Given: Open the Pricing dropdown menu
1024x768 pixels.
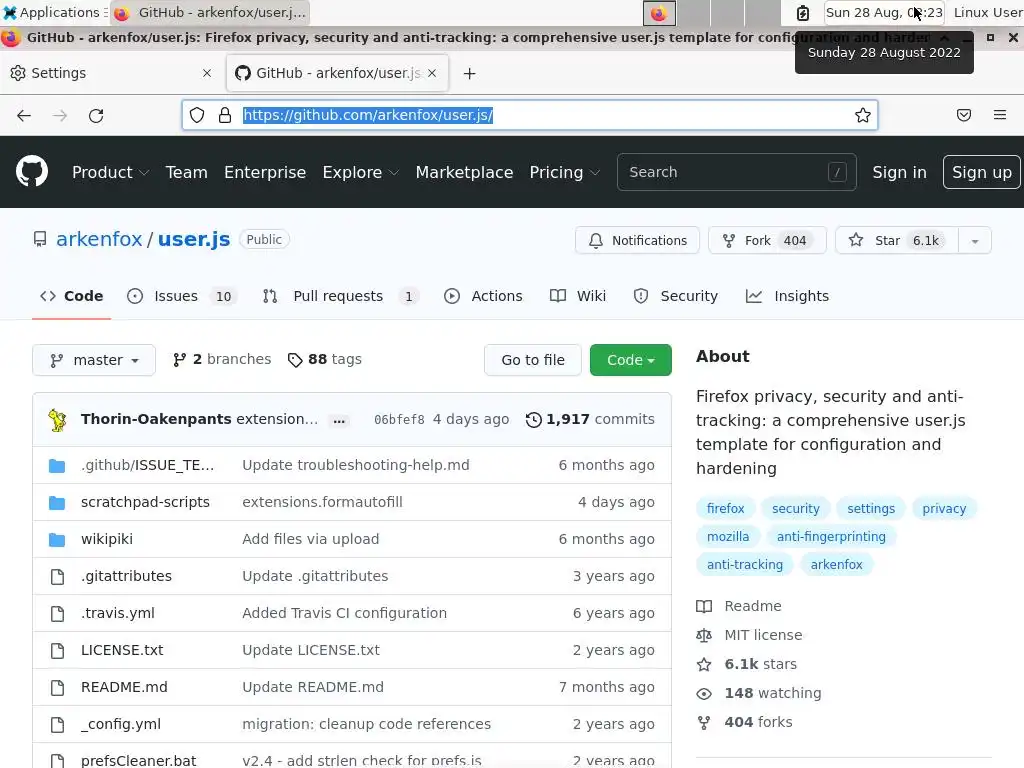Looking at the screenshot, I should [x=564, y=172].
